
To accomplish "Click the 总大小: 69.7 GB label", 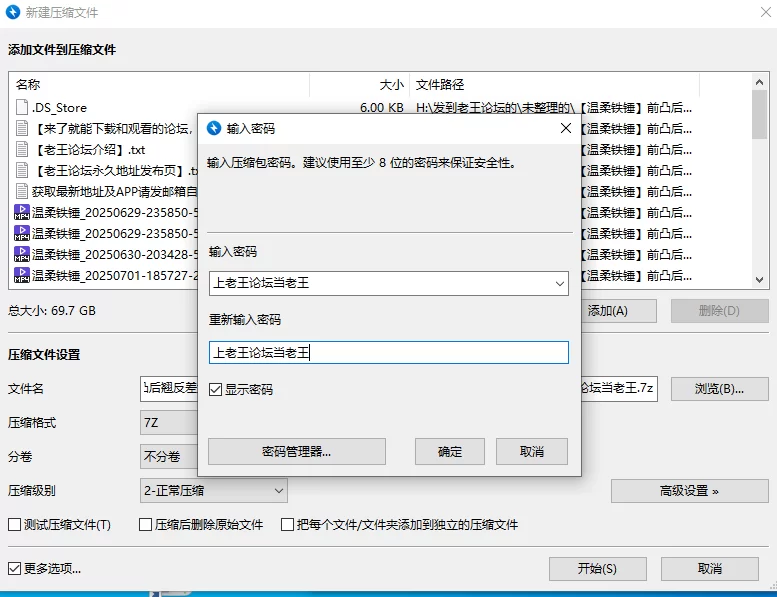I will (x=52, y=311).
